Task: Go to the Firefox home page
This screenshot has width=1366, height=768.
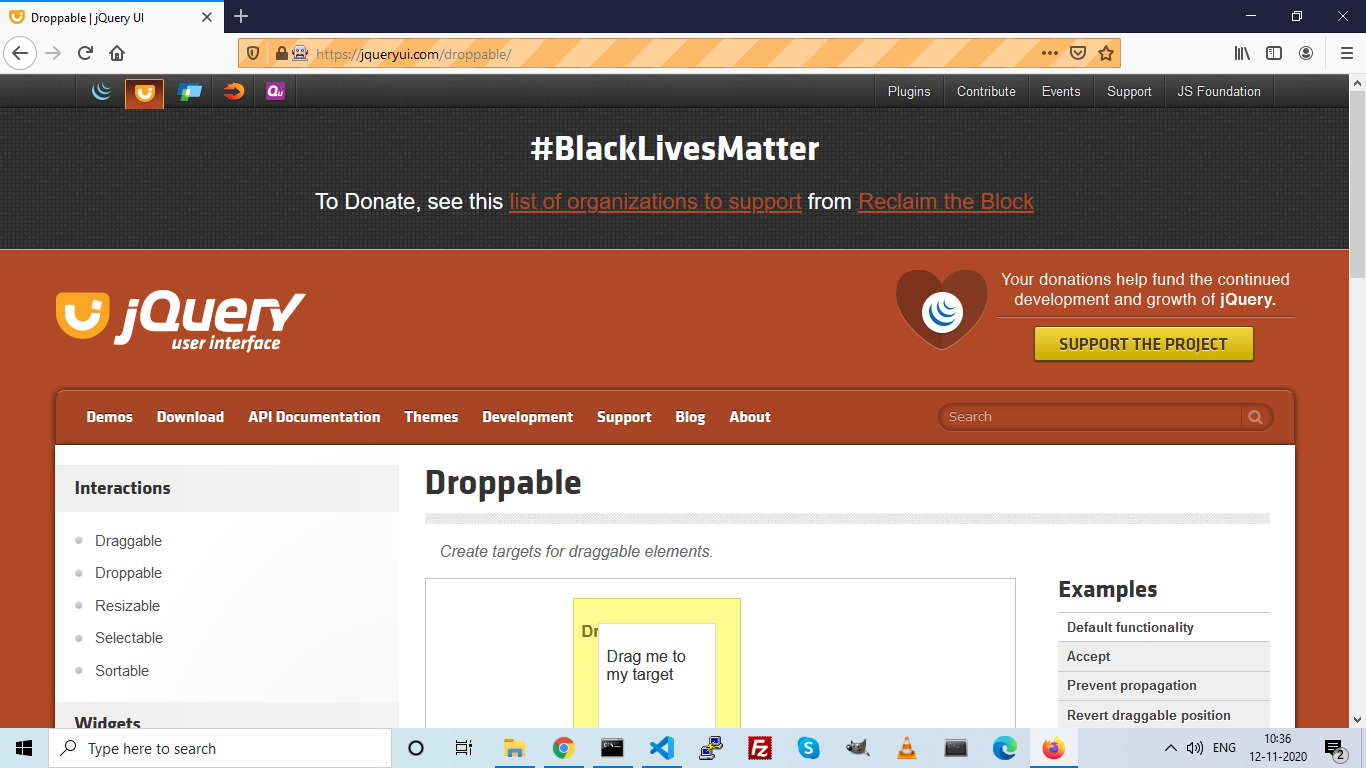Action: tap(117, 53)
